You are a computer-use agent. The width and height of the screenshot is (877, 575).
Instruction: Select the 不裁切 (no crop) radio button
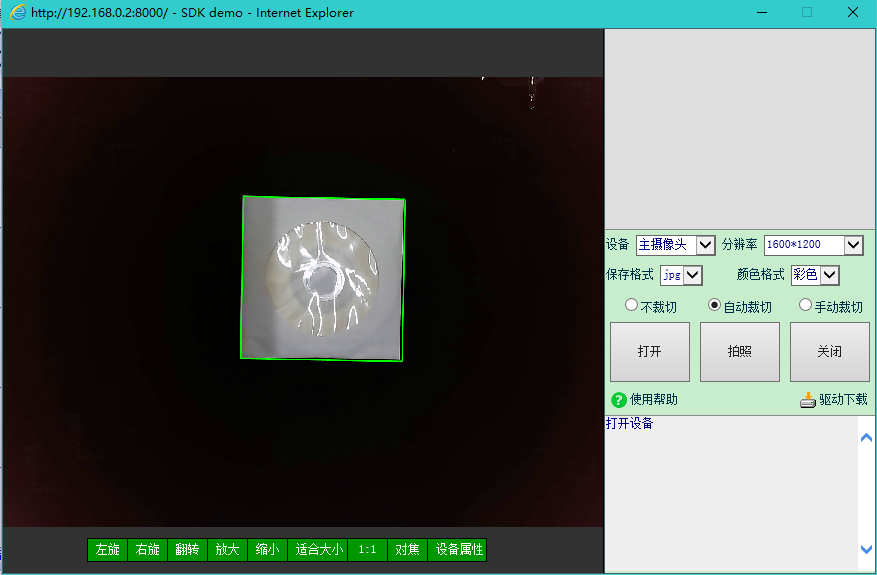[x=631, y=305]
